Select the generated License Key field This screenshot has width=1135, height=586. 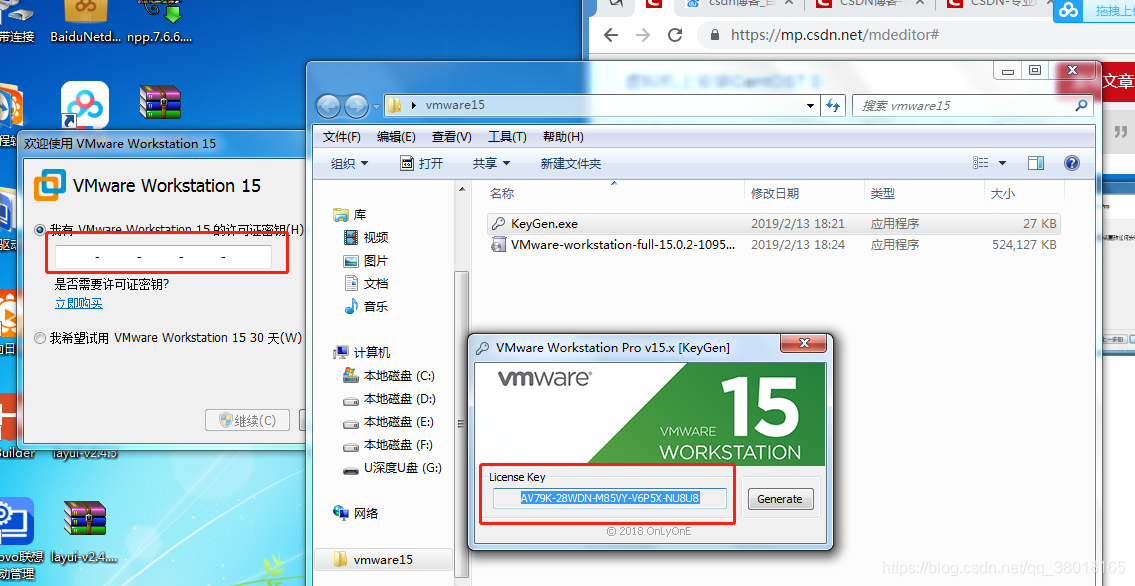tap(609, 498)
